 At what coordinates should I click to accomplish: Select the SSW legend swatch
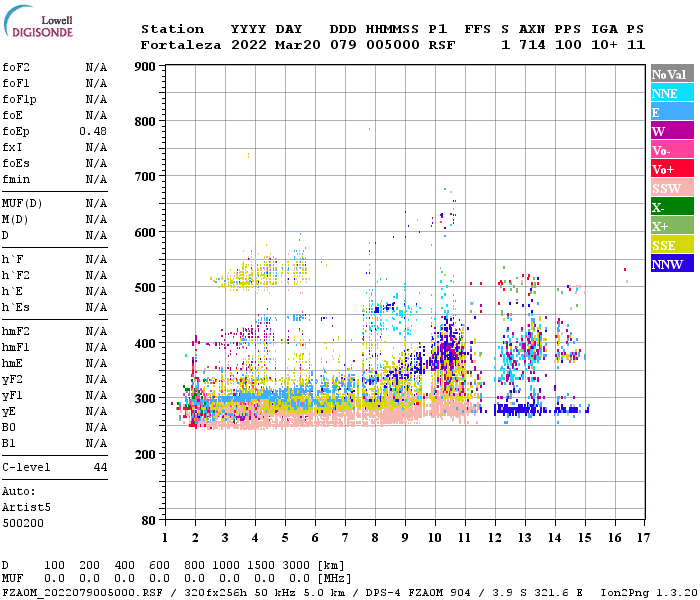pyautogui.click(x=672, y=188)
